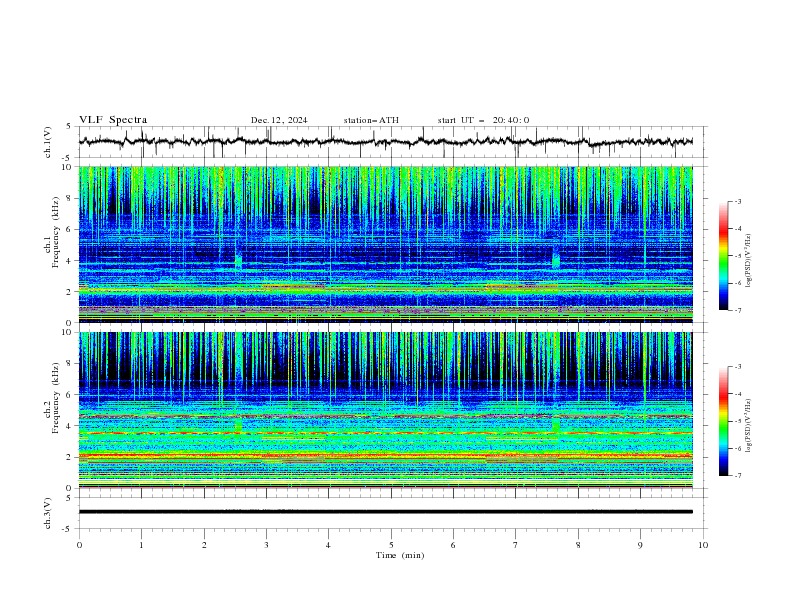Click the "ch.1(V)" waveform axis label
The height and width of the screenshot is (612, 792).
point(48,142)
